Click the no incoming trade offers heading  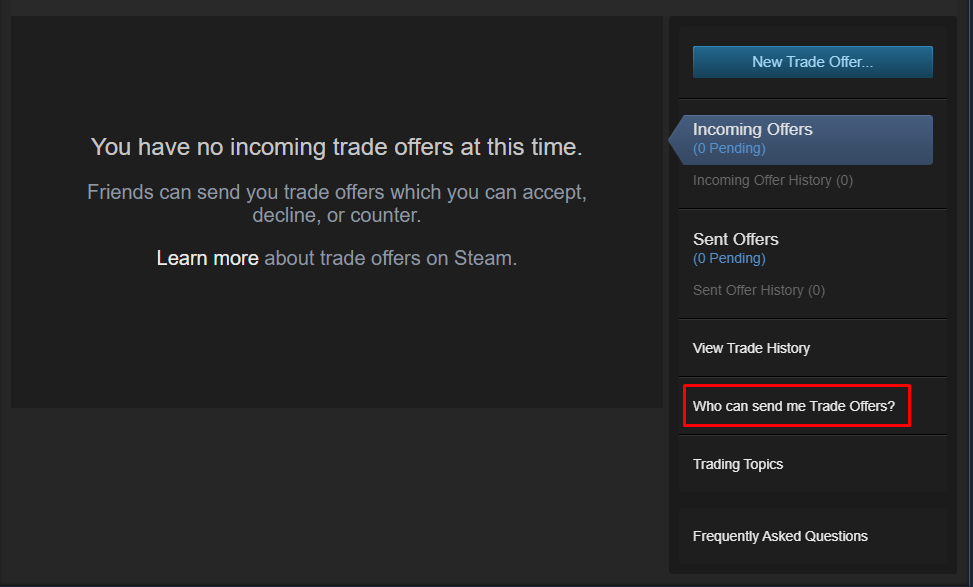coord(336,147)
